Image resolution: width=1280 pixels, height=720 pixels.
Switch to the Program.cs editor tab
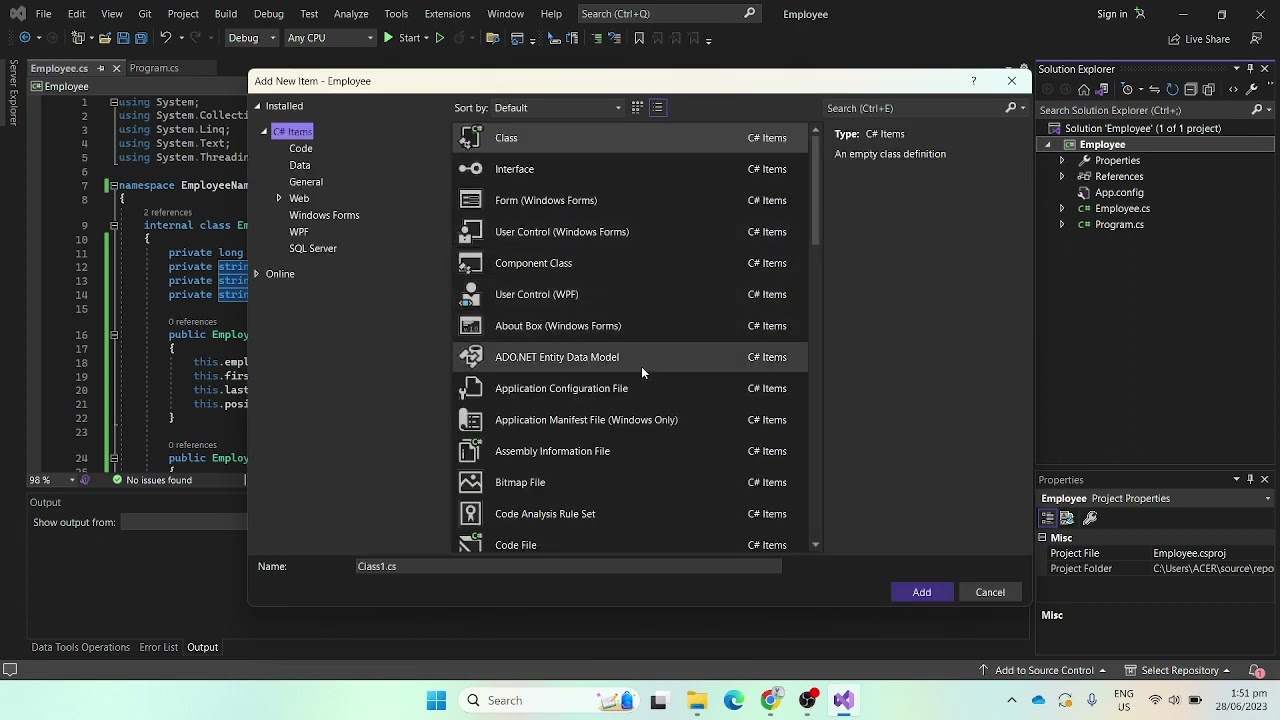pos(154,68)
